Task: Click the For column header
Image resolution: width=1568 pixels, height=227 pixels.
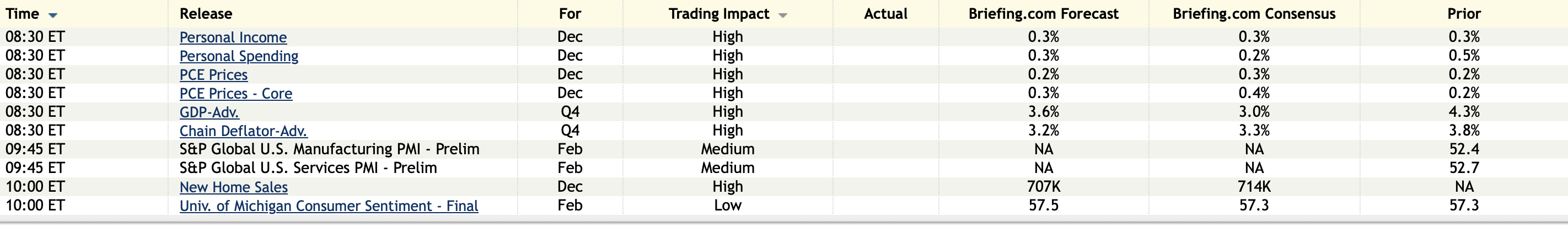Action: click(x=570, y=14)
